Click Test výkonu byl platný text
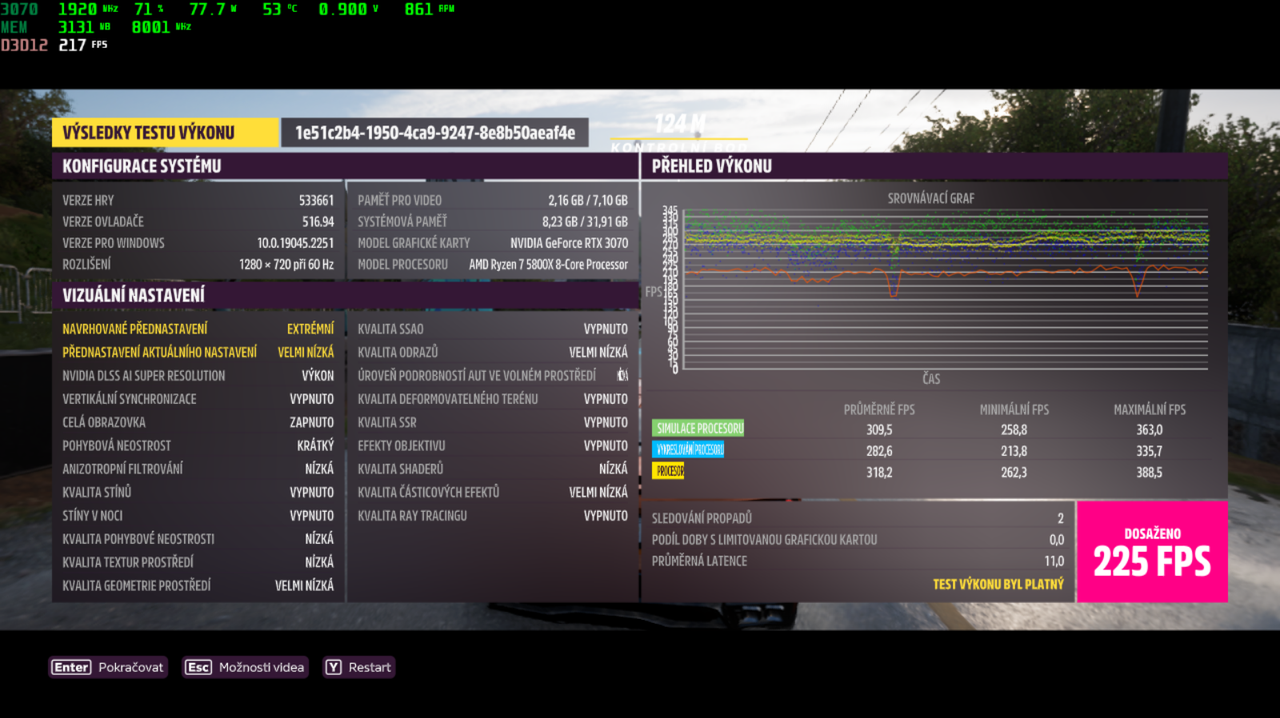1280x718 pixels. (x=998, y=584)
